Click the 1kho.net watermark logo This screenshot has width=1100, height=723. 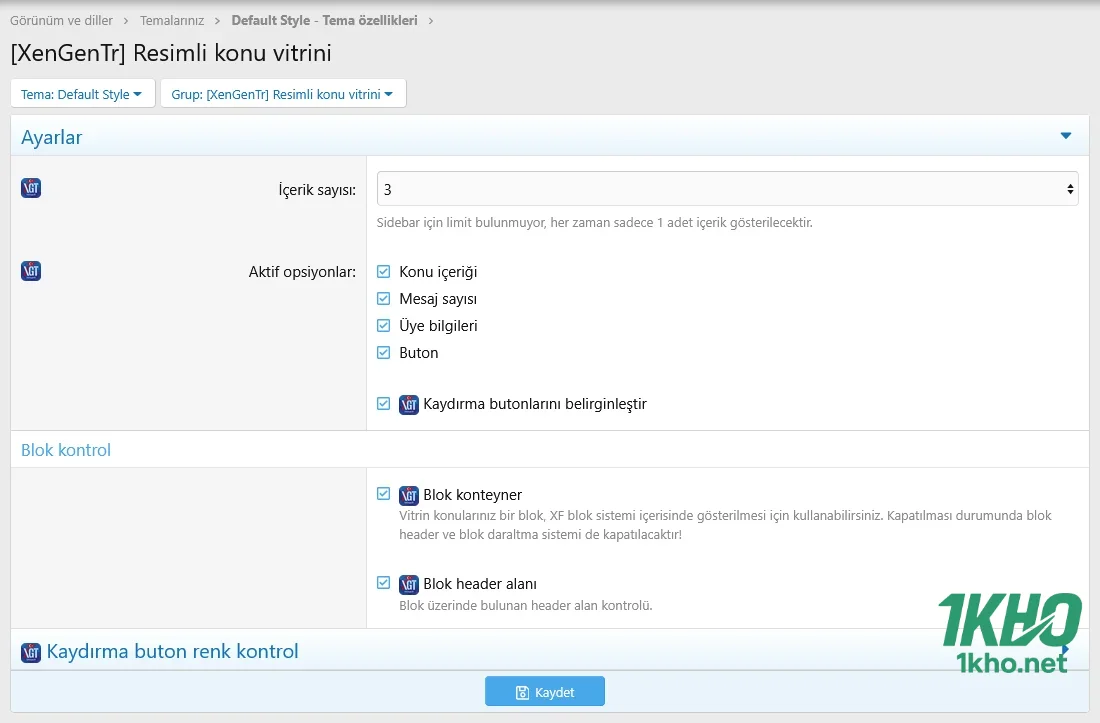tap(1009, 632)
